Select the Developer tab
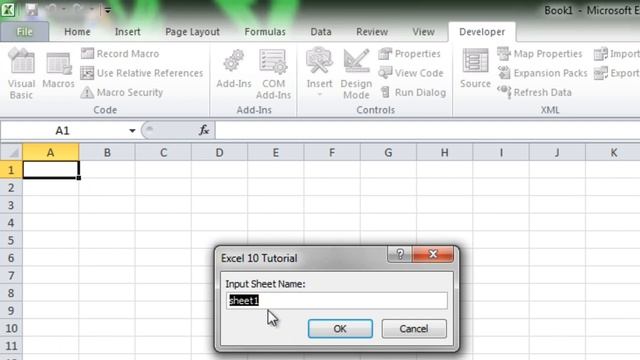 point(482,32)
